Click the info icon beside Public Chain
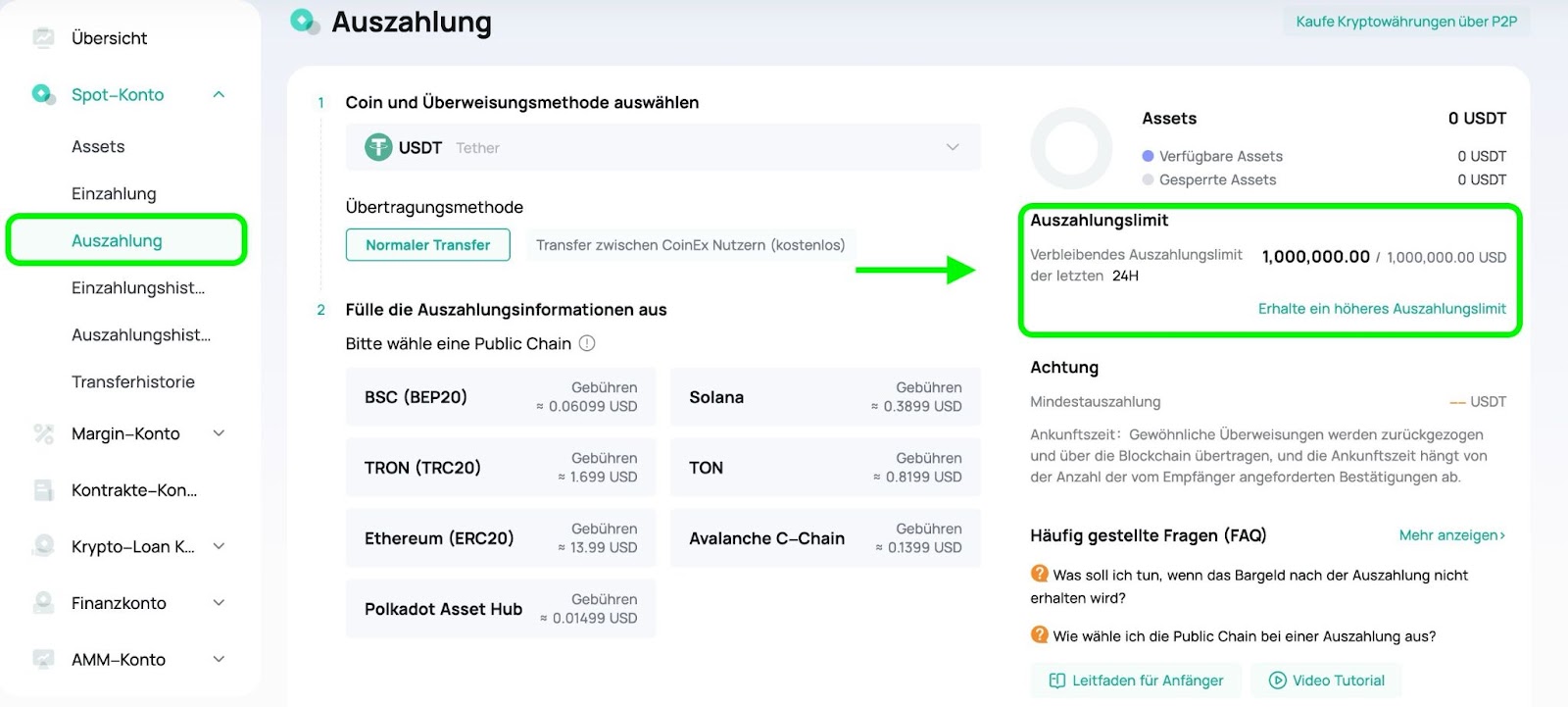This screenshot has width=1568, height=707. pyautogui.click(x=587, y=343)
